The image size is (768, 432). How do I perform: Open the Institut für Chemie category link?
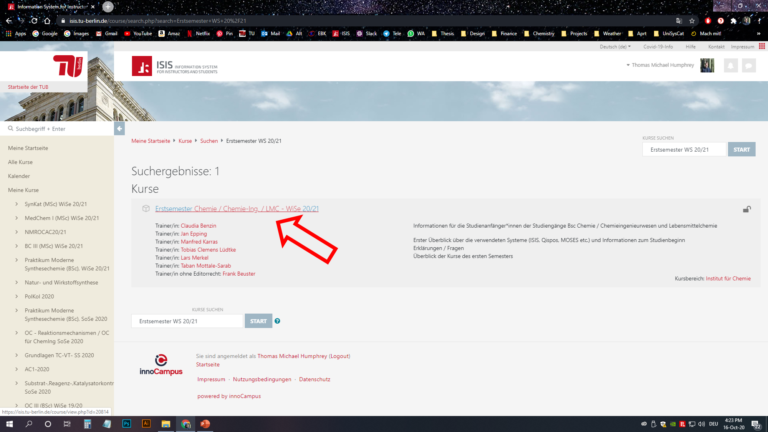coord(728,279)
